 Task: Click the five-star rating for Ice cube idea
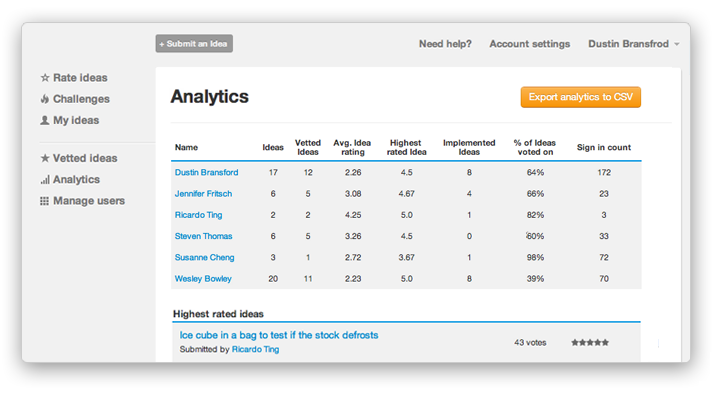(x=590, y=342)
